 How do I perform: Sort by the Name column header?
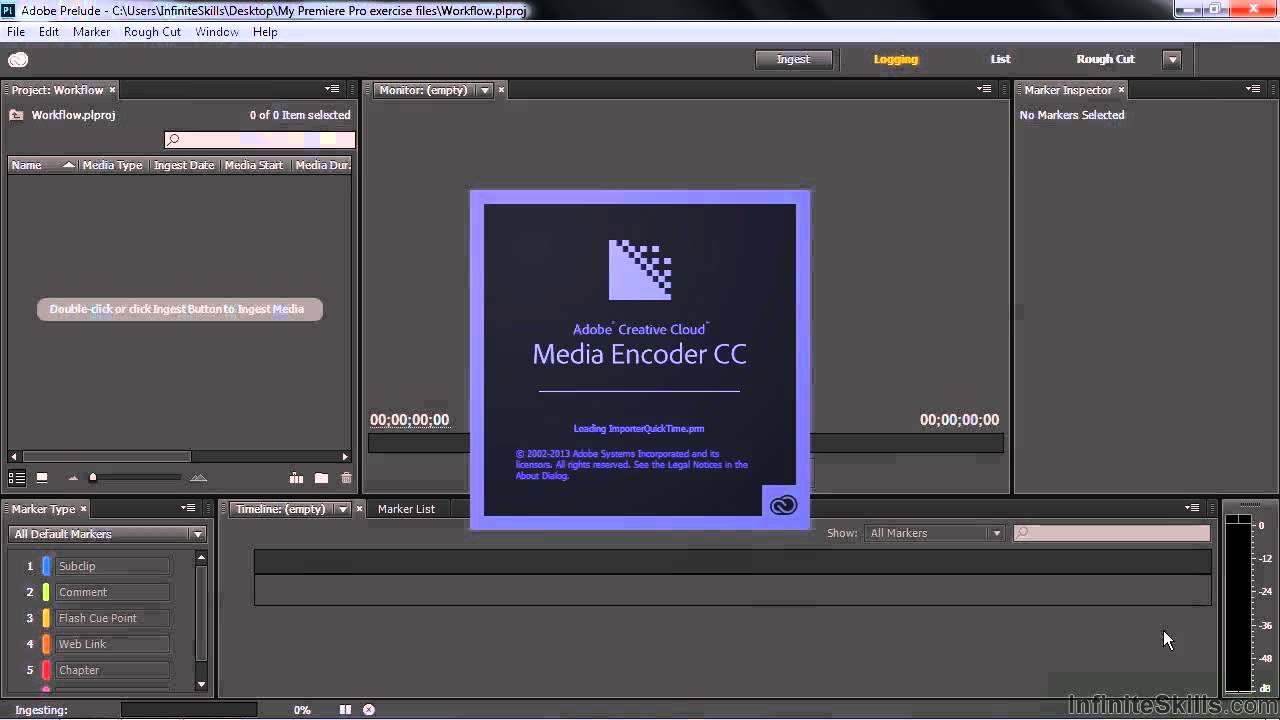tap(43, 165)
